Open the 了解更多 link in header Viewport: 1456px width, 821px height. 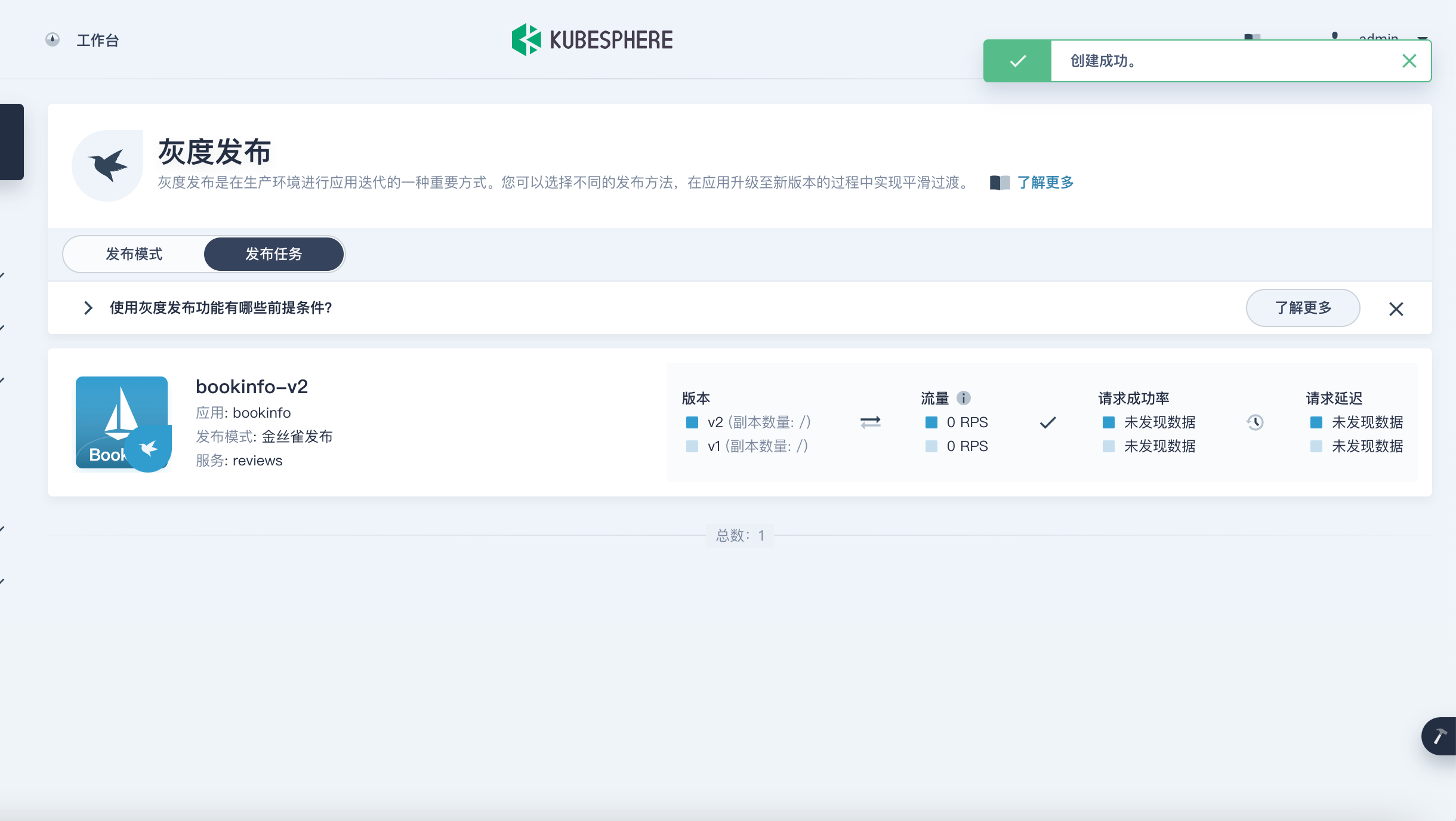coord(1045,183)
